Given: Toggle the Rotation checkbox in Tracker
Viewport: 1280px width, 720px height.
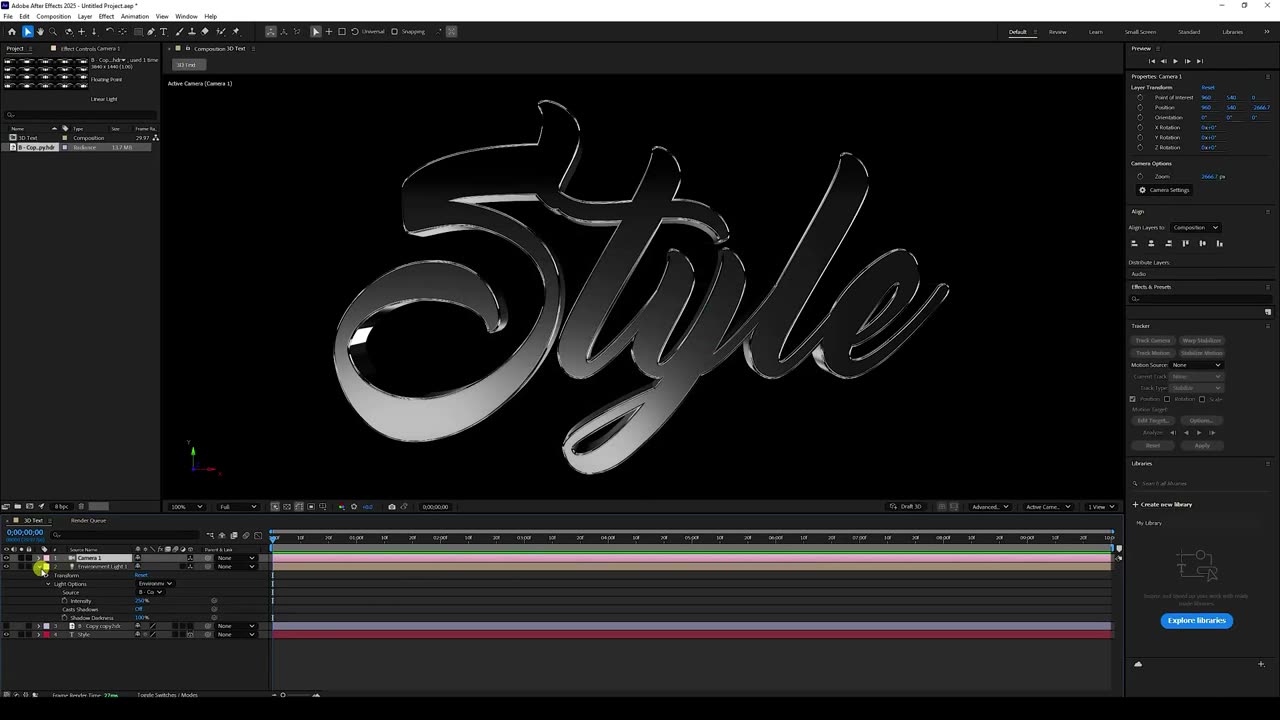Looking at the screenshot, I should point(1167,399).
